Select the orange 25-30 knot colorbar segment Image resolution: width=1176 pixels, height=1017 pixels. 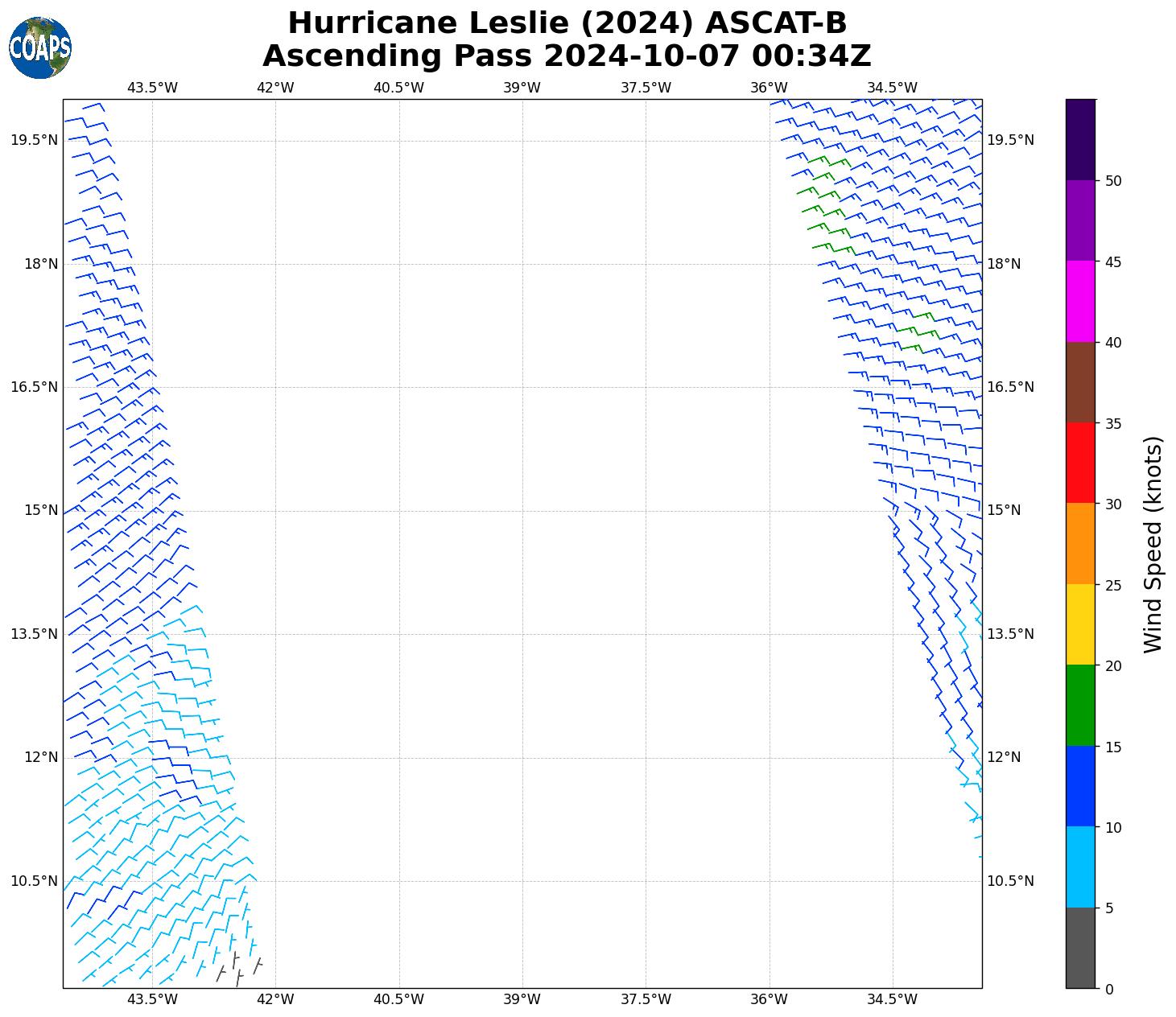[1080, 543]
